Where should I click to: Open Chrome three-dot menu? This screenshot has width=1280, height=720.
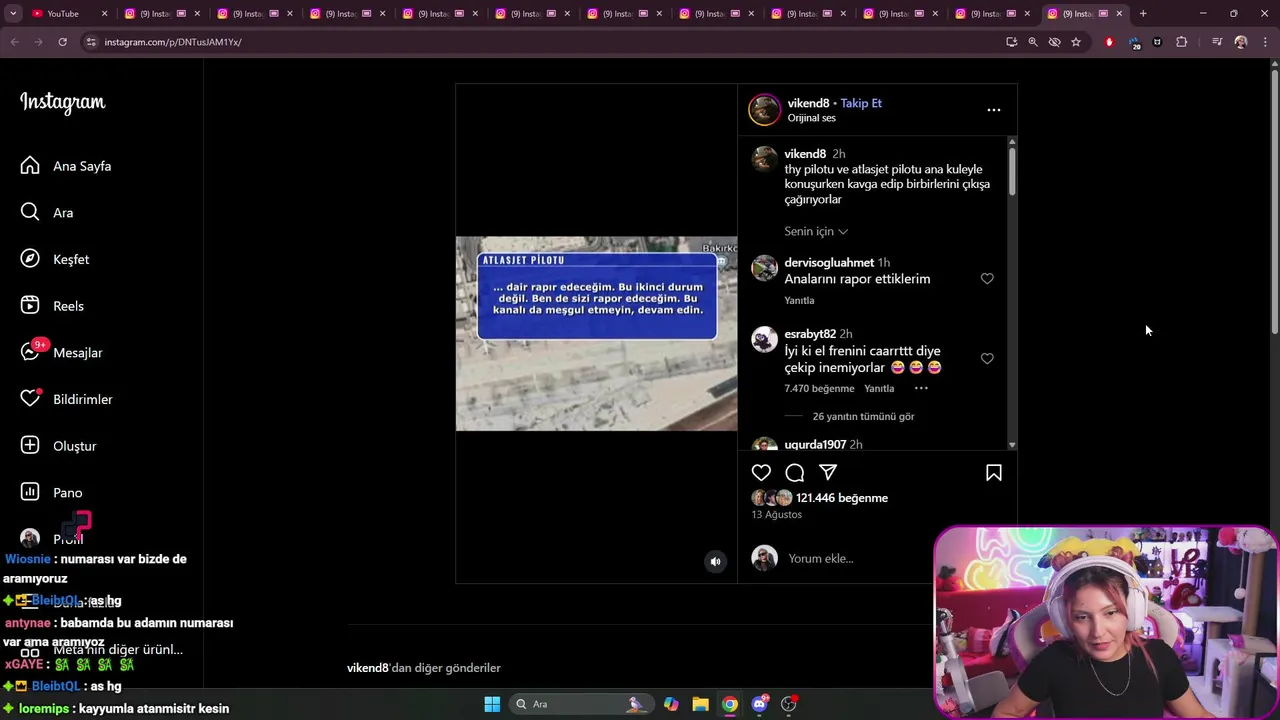pyautogui.click(x=1266, y=42)
